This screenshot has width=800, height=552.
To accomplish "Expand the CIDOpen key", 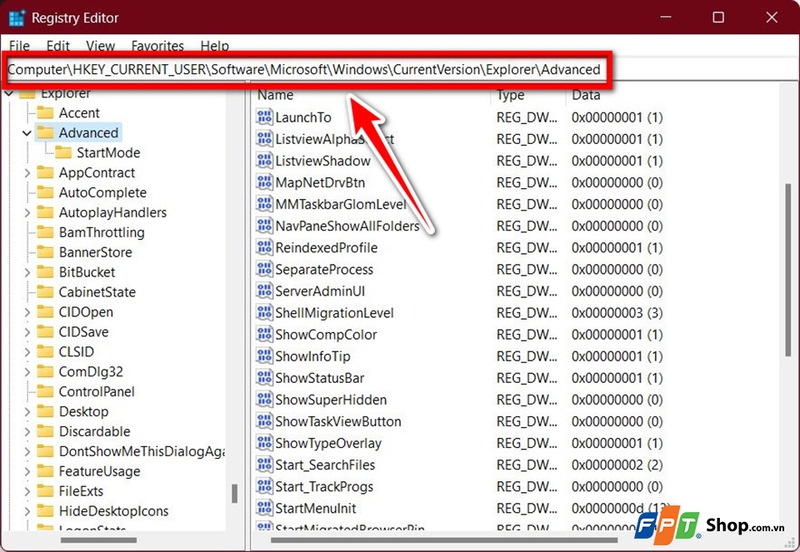I will tap(27, 312).
